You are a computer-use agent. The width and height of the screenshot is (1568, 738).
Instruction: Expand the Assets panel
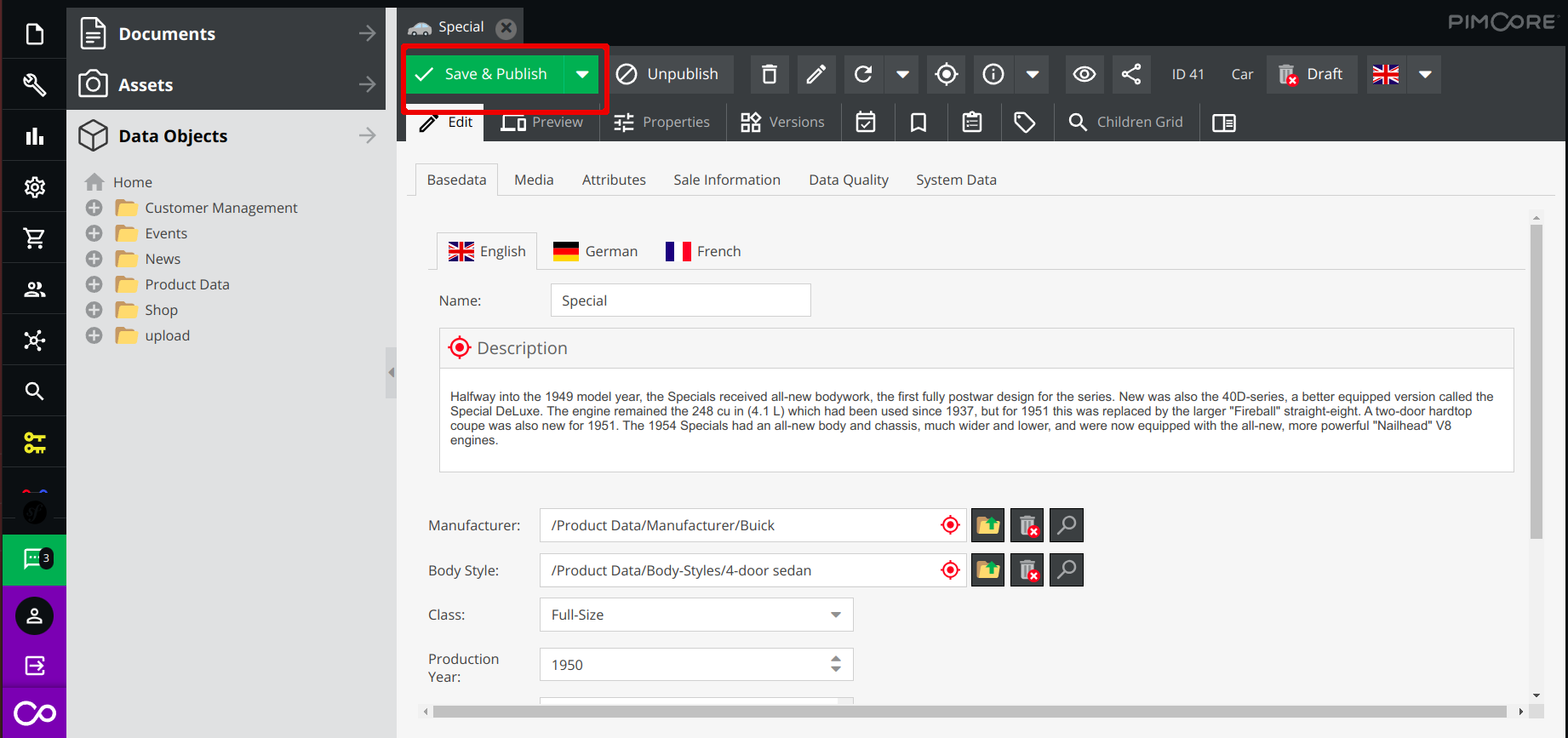(x=226, y=85)
